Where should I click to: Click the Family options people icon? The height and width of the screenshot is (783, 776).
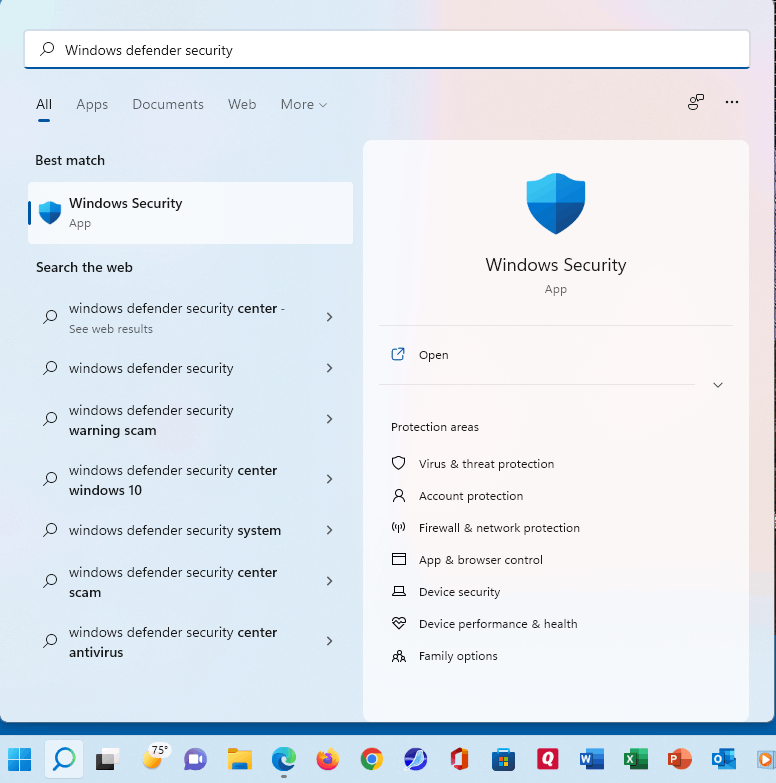tap(398, 656)
